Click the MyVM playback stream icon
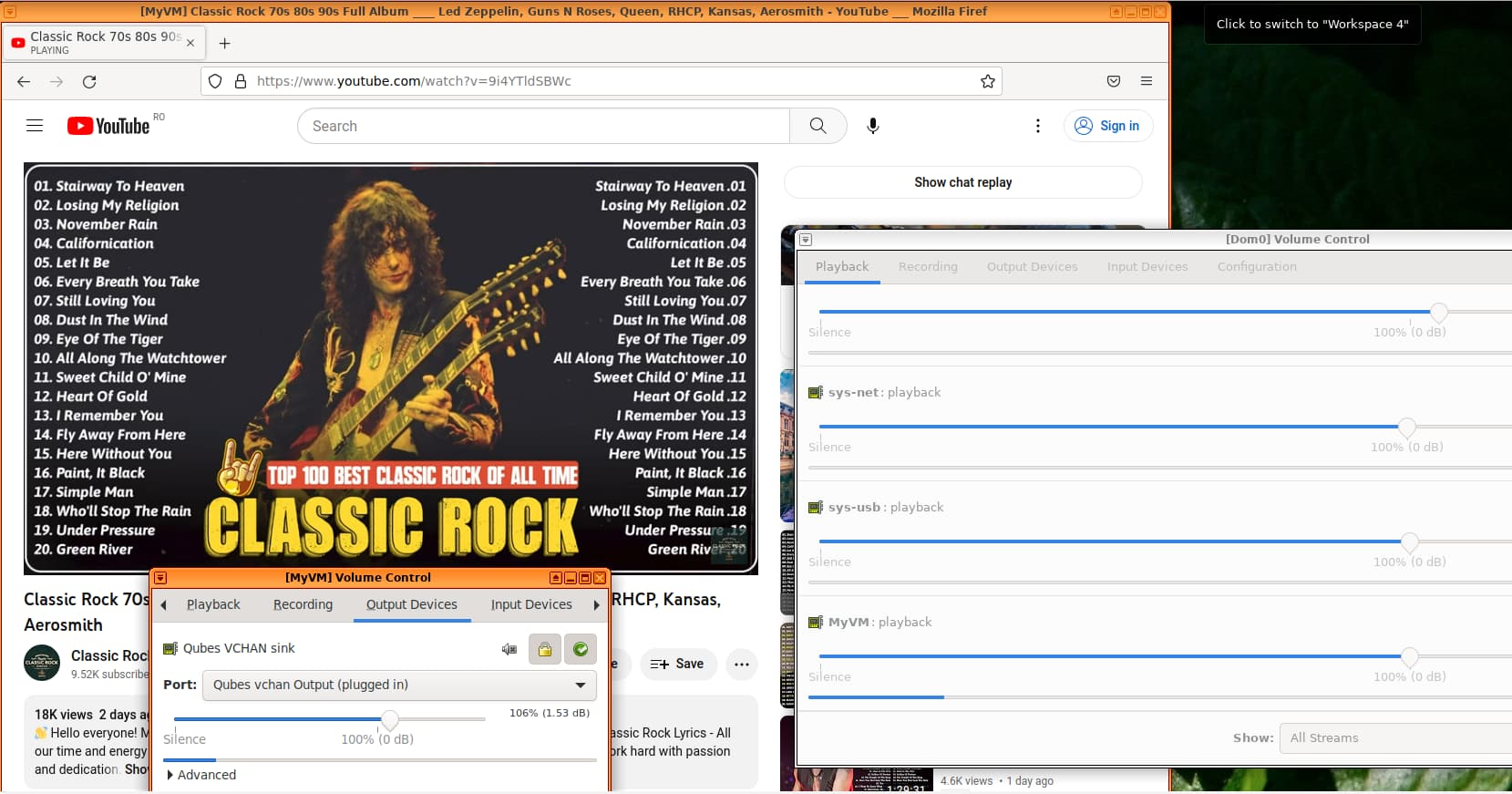This screenshot has height=794, width=1512. click(816, 623)
